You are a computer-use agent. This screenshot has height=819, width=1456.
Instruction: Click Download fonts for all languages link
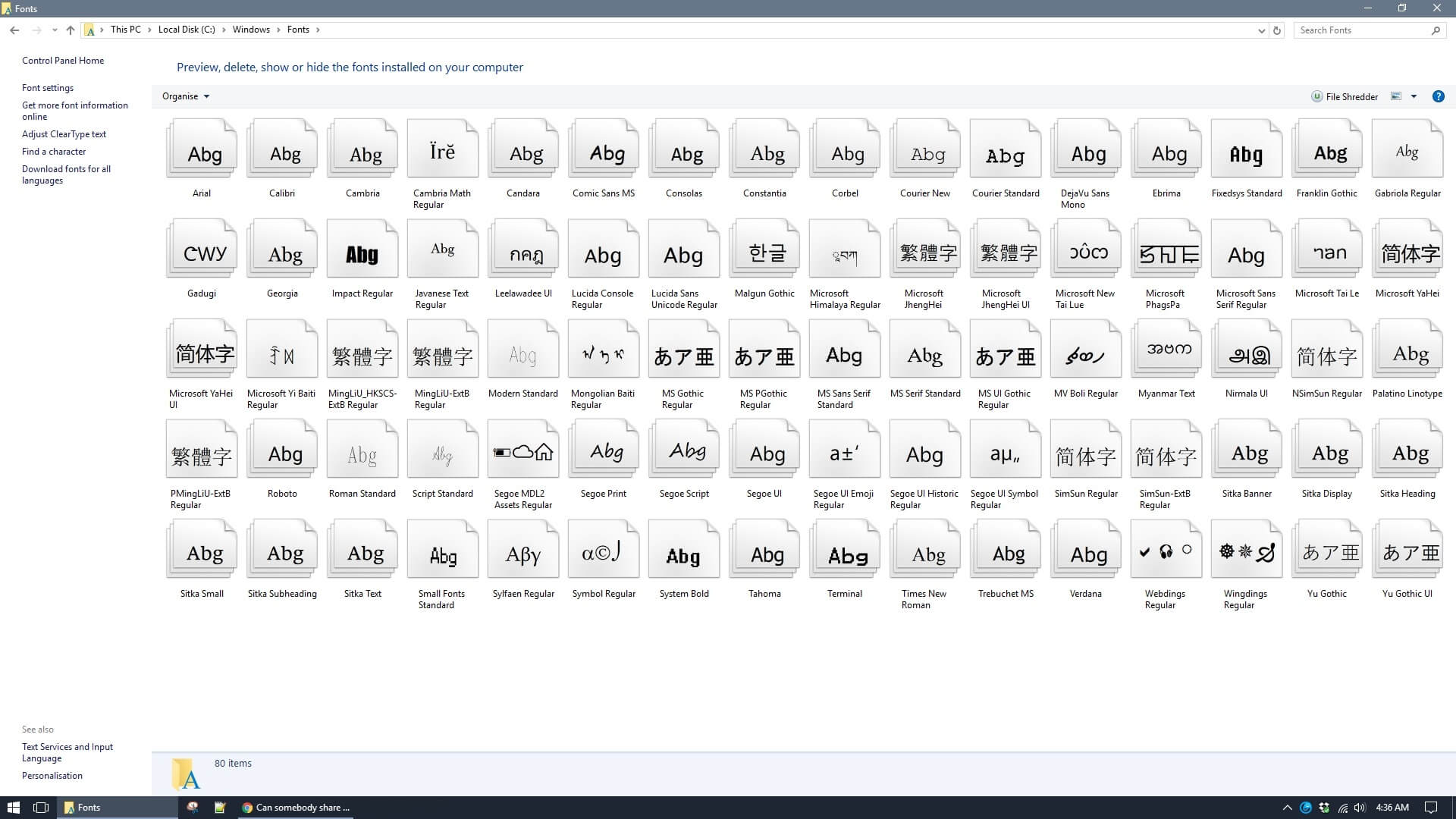click(66, 174)
